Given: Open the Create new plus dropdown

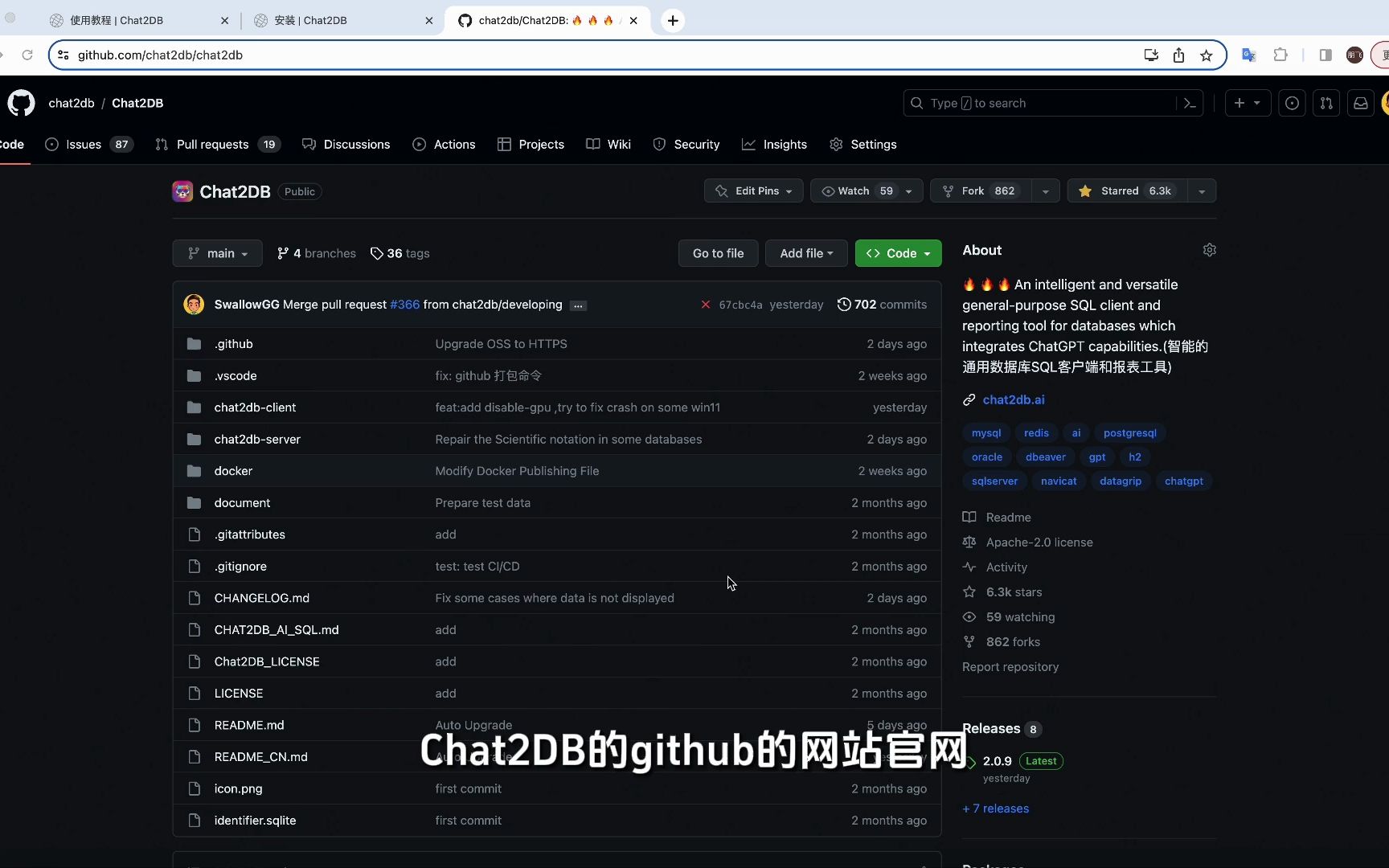Looking at the screenshot, I should [x=1248, y=103].
